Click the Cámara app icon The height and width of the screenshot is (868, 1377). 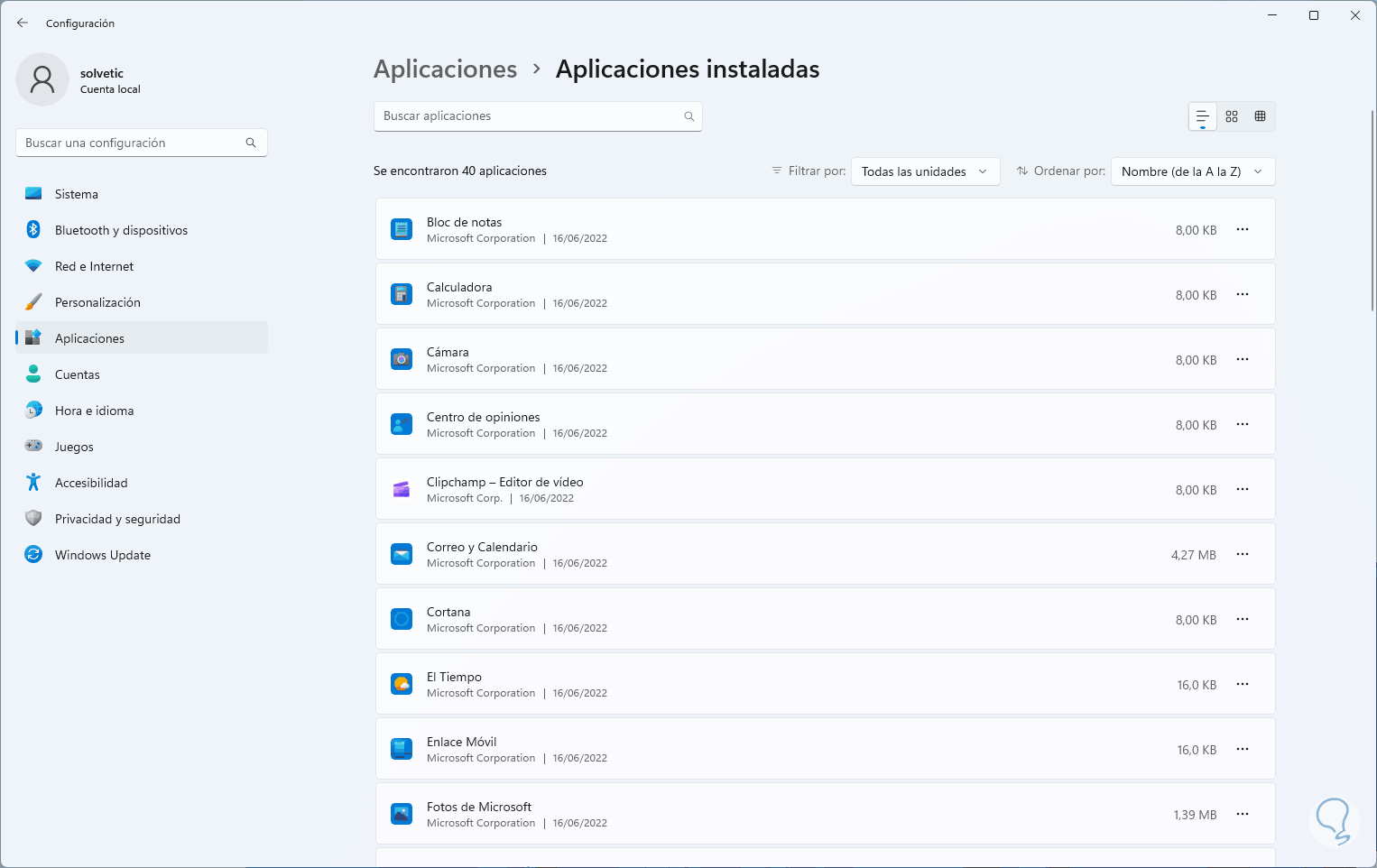coord(402,359)
